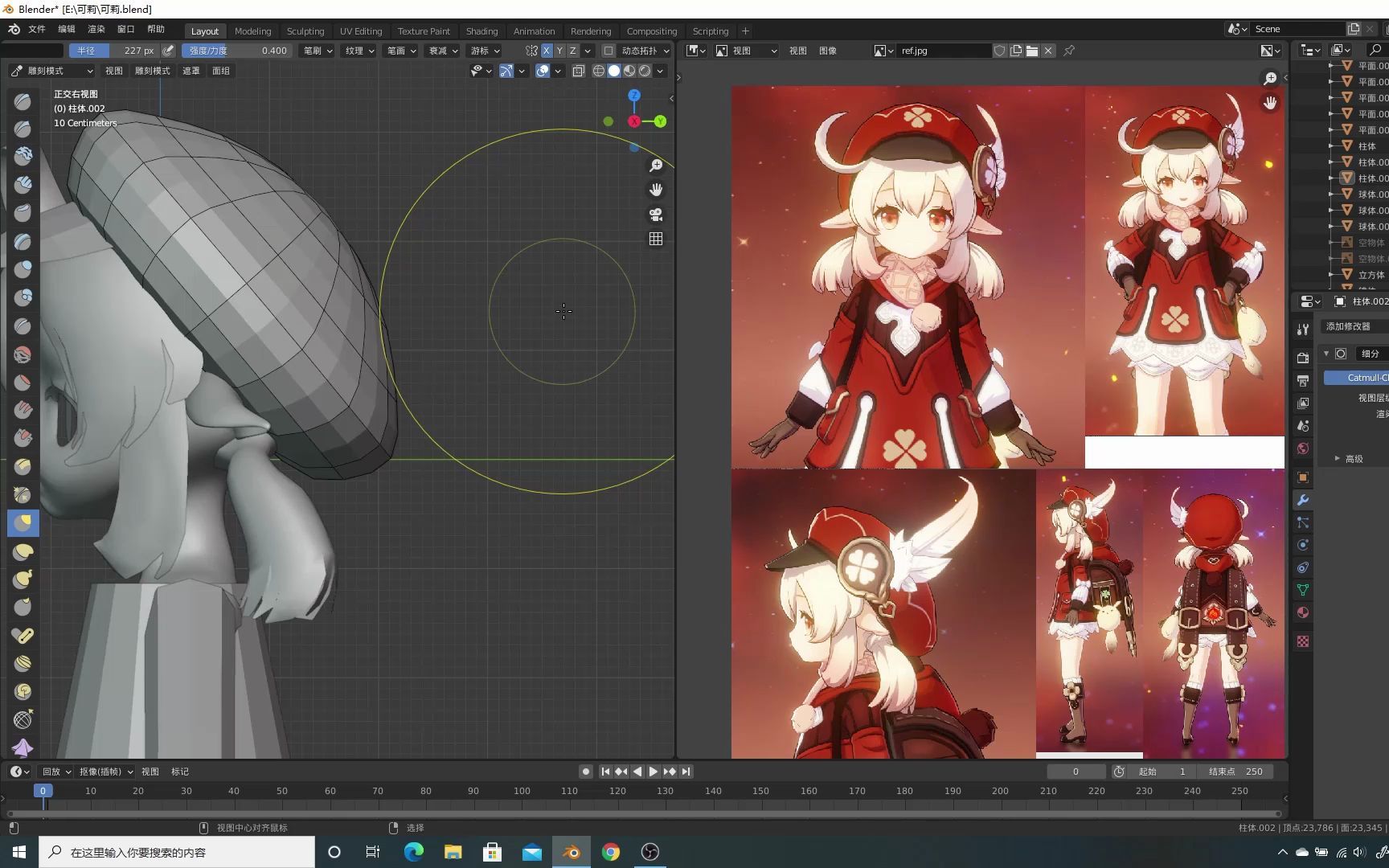Open the 雕刻模式 mode selector

51,71
